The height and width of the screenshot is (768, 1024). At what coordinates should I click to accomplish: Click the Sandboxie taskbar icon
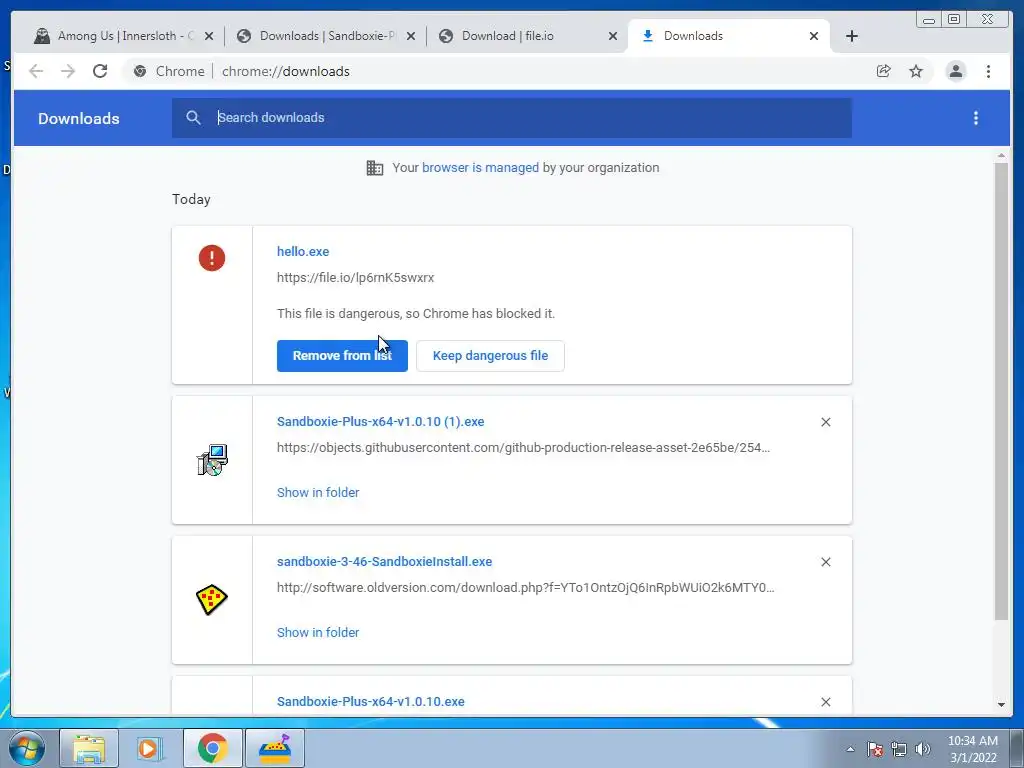[275, 748]
